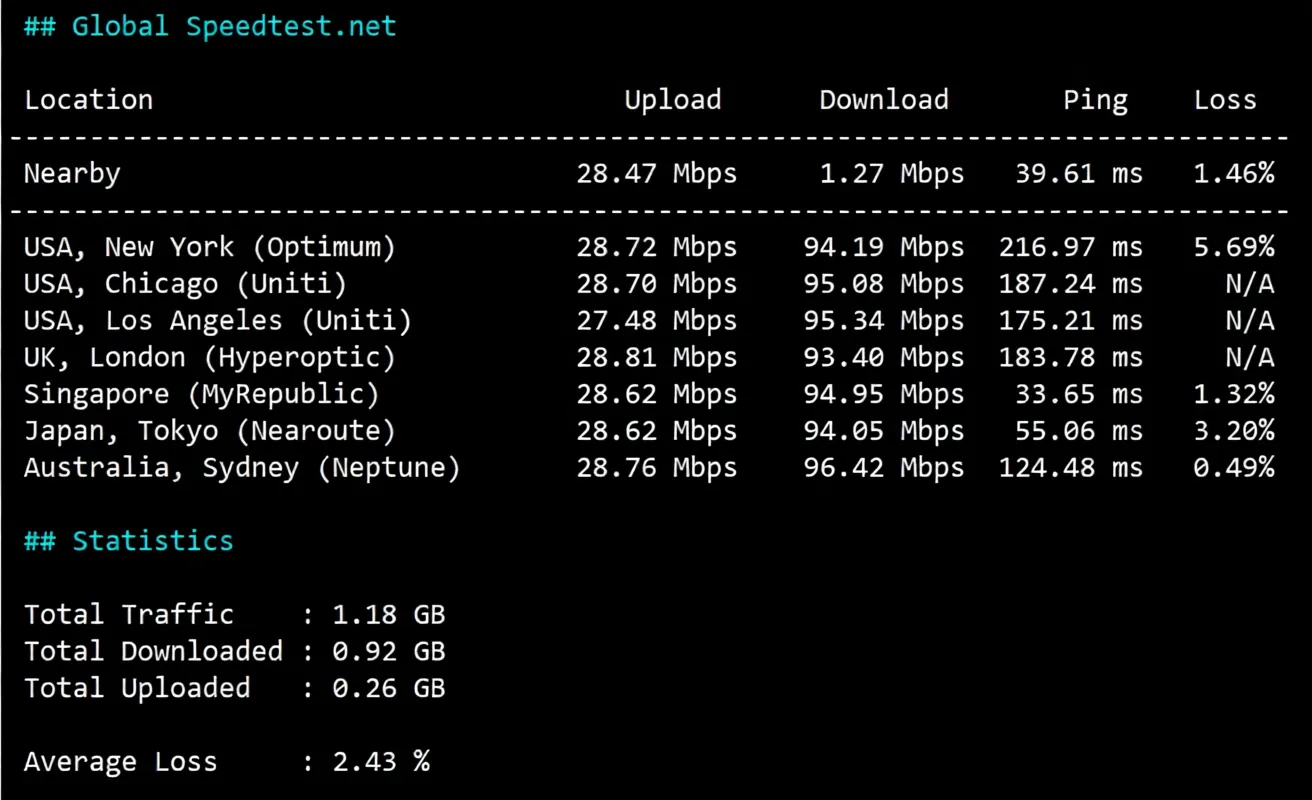Click the "UK, London (Hyperoptic)" entry
Viewport: 1312px width, 800px height.
pyautogui.click(x=210, y=358)
